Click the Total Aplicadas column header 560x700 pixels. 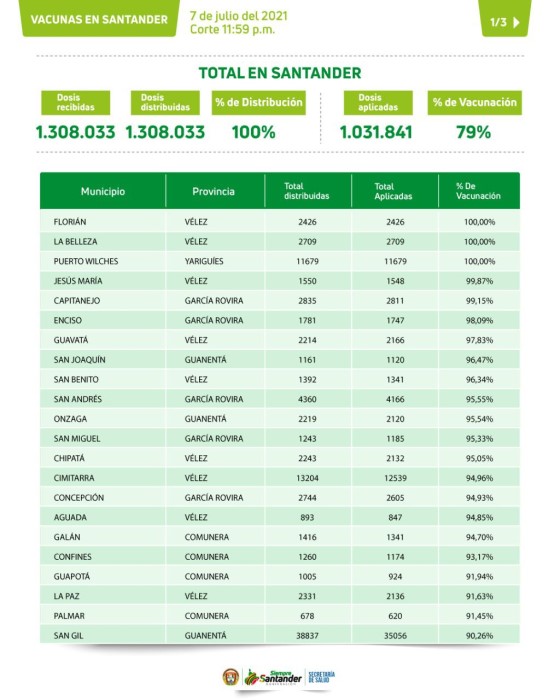(393, 191)
